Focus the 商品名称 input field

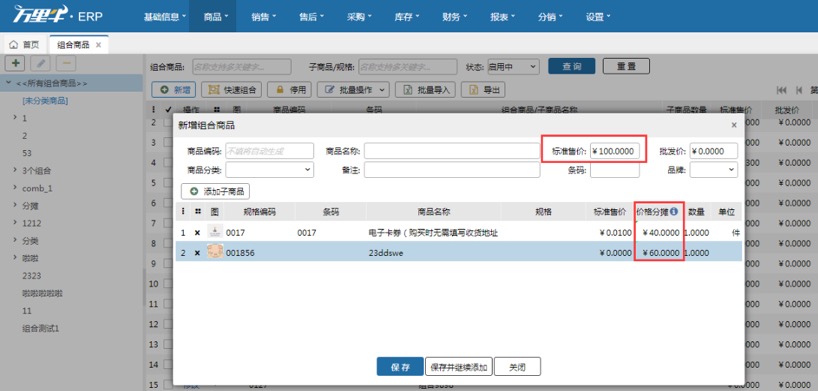[452, 151]
